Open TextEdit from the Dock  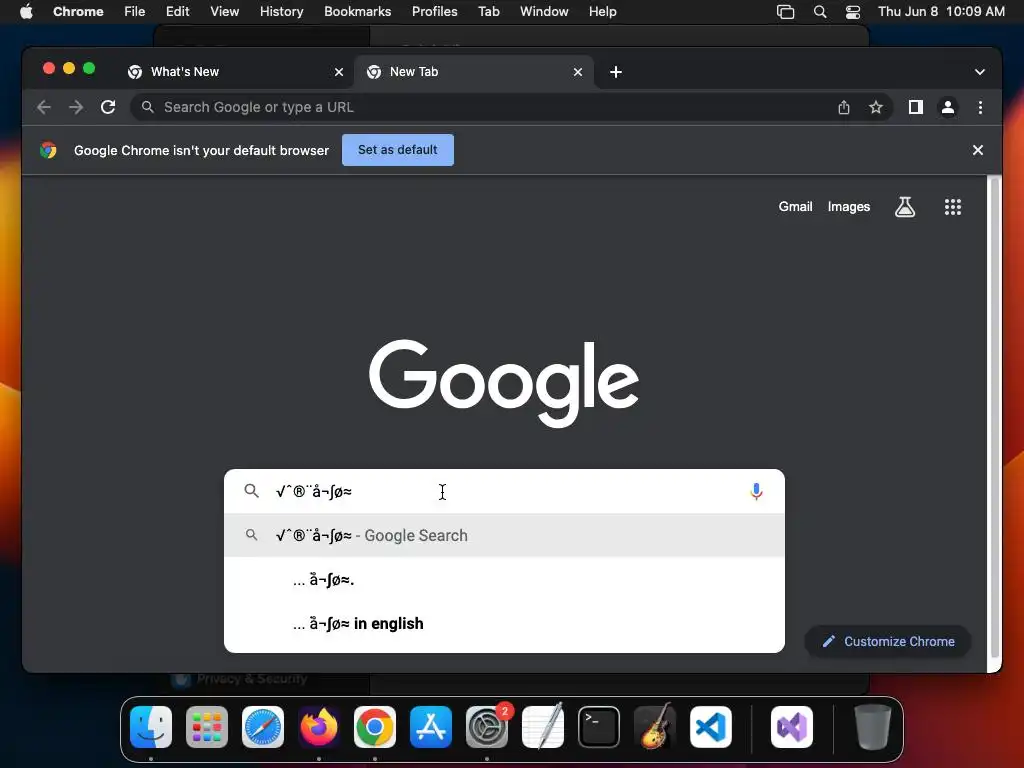(543, 727)
